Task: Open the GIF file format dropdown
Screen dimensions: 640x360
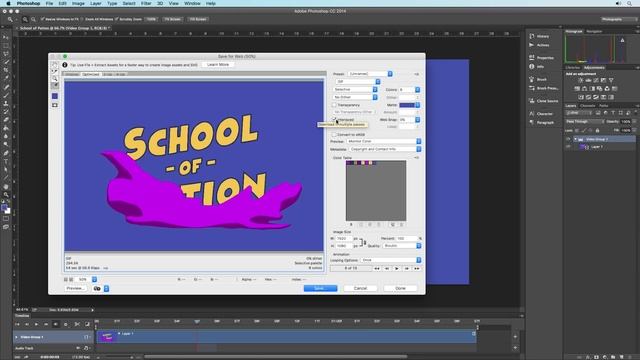Action: tap(357, 82)
